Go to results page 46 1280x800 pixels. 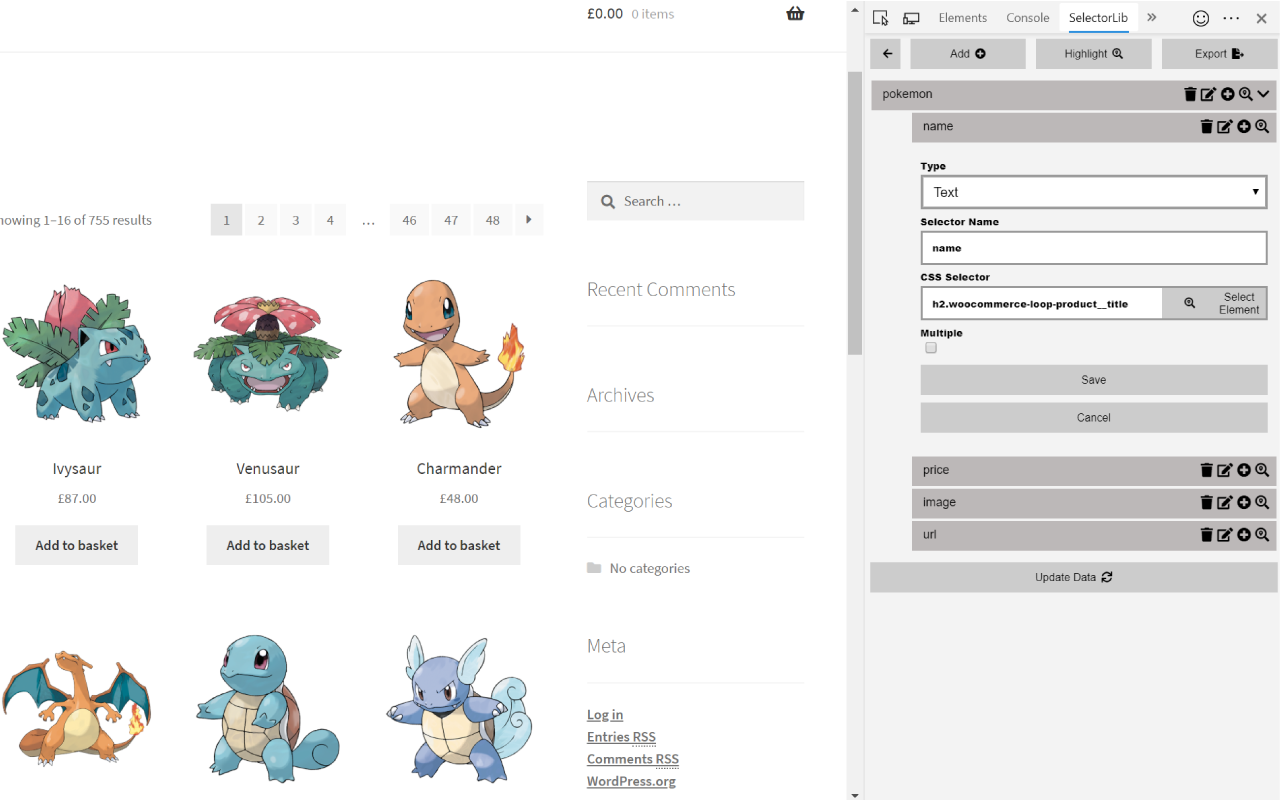[410, 220]
